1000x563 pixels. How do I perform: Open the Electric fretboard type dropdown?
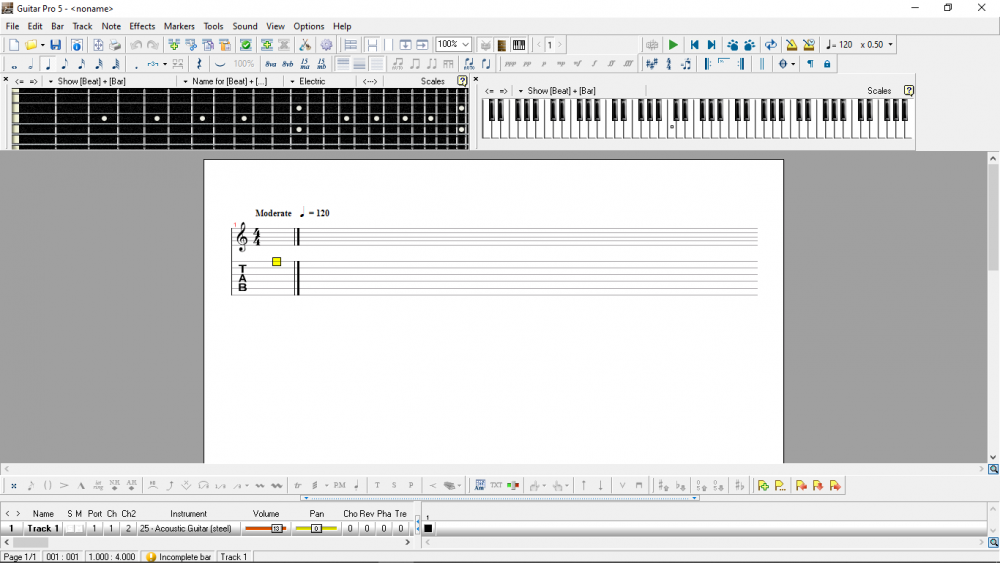point(293,81)
